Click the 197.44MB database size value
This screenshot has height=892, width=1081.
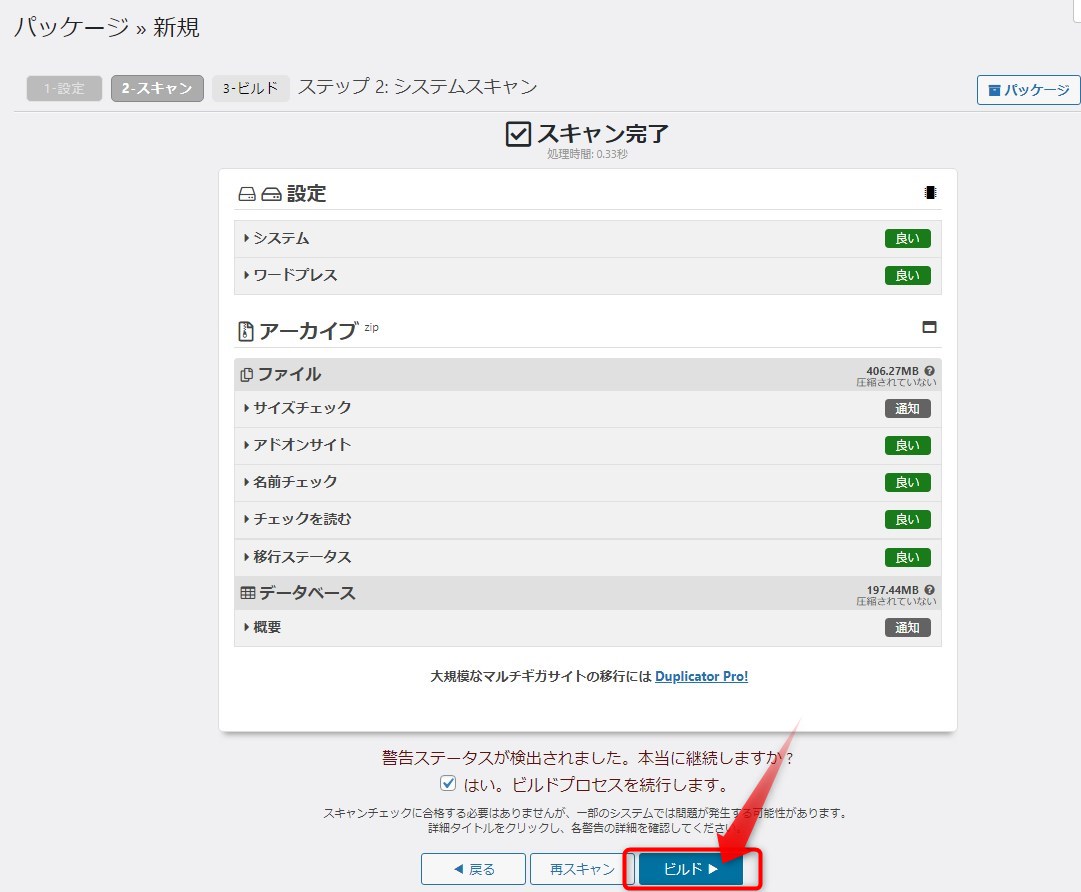pyautogui.click(x=892, y=590)
